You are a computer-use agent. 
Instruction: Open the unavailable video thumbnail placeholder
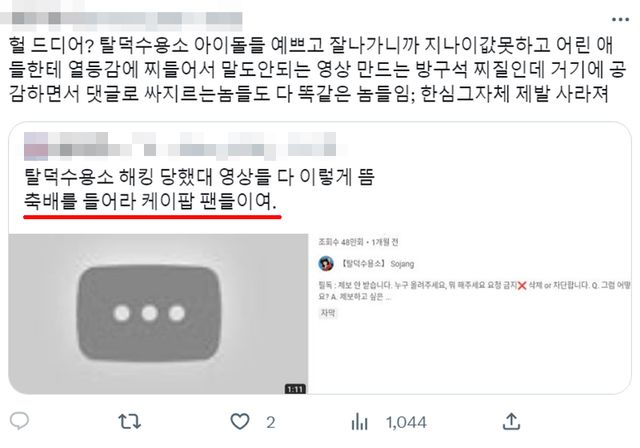pos(158,313)
